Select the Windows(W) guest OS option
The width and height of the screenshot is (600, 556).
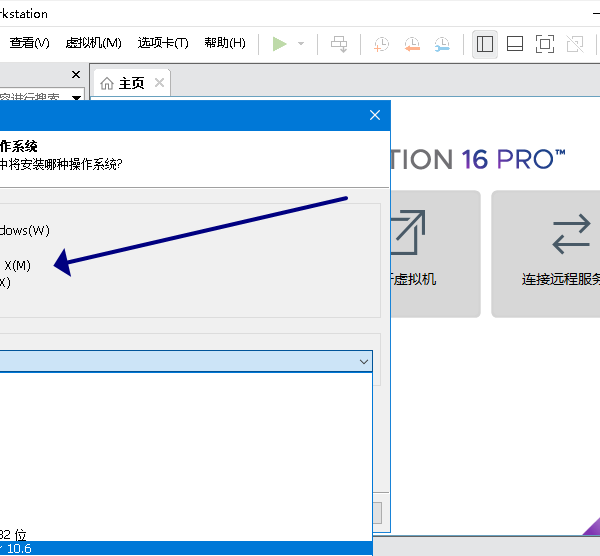pyautogui.click(x=24, y=230)
